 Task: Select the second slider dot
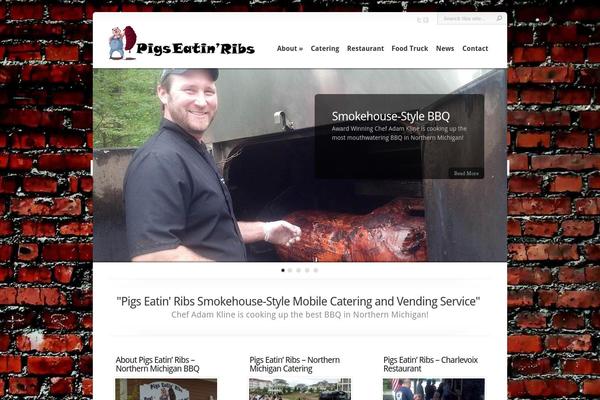[290, 270]
